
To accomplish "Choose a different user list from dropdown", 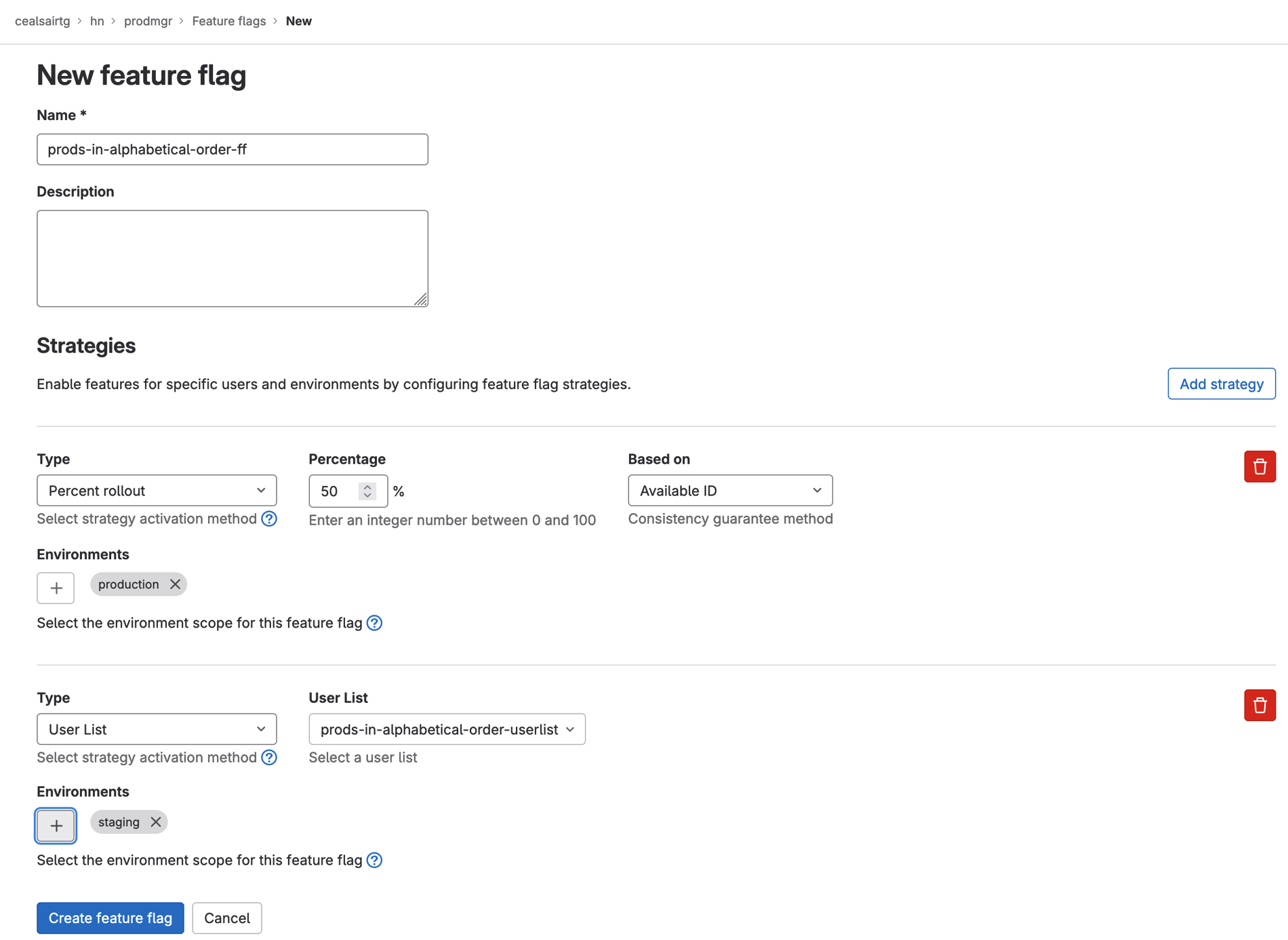I will coord(447,729).
